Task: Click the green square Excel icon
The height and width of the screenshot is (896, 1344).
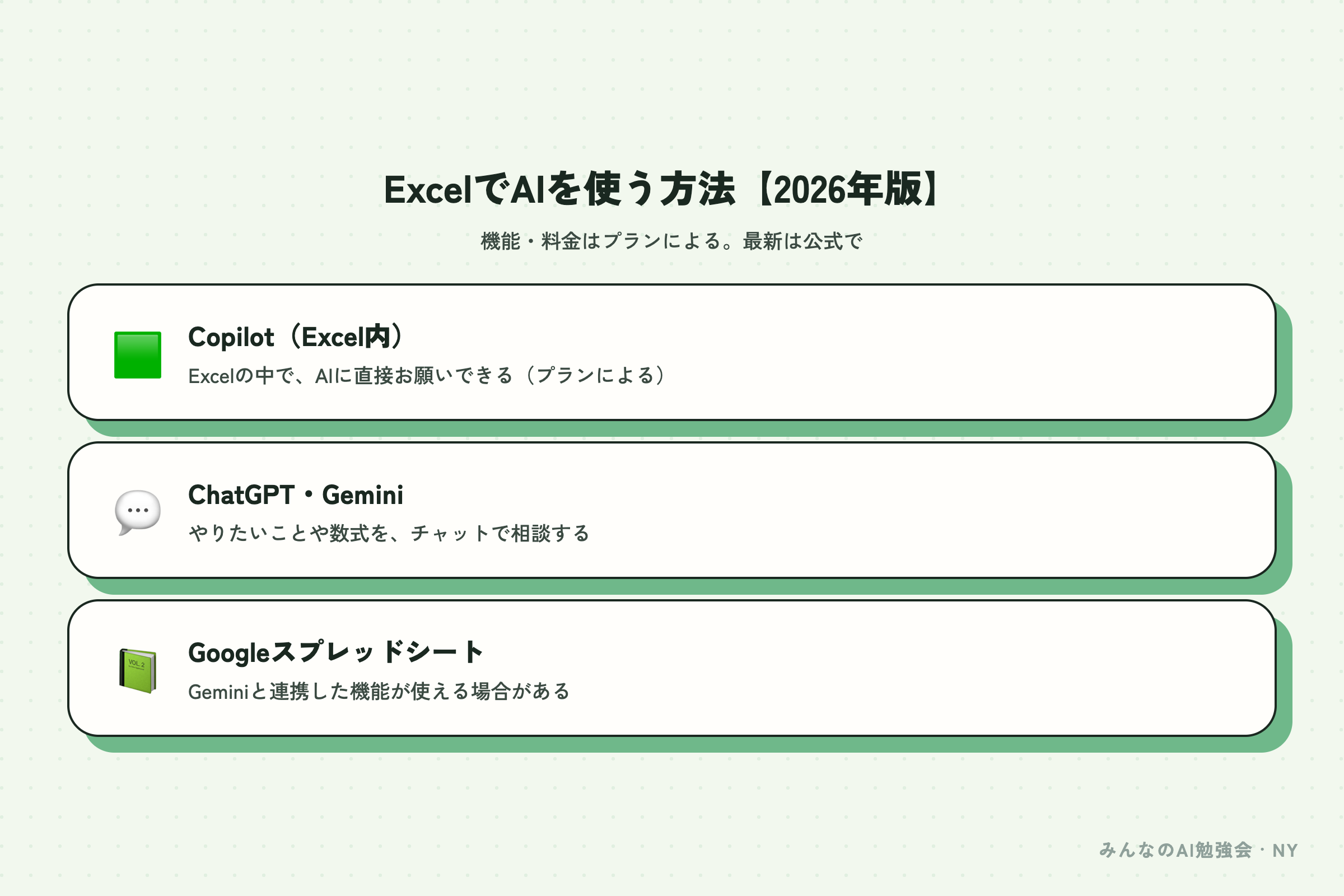Action: click(x=138, y=355)
